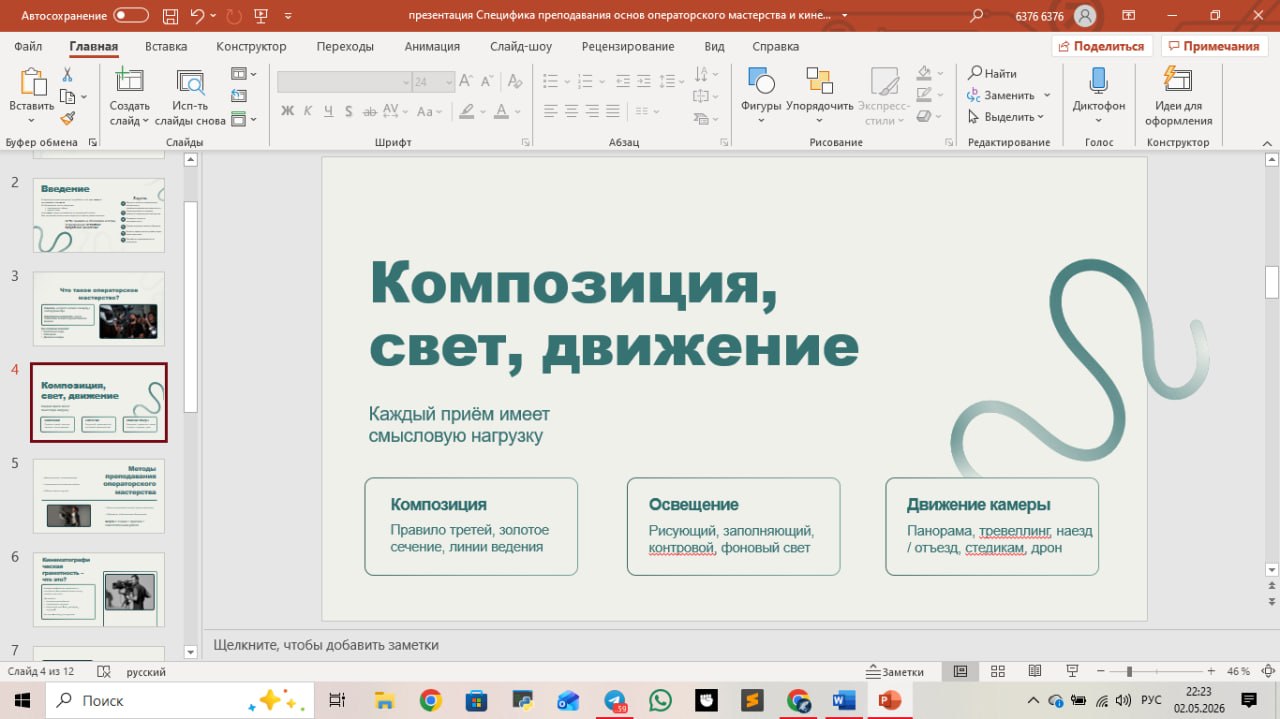Click Найти in editing group
The height and width of the screenshot is (719, 1280).
point(992,73)
